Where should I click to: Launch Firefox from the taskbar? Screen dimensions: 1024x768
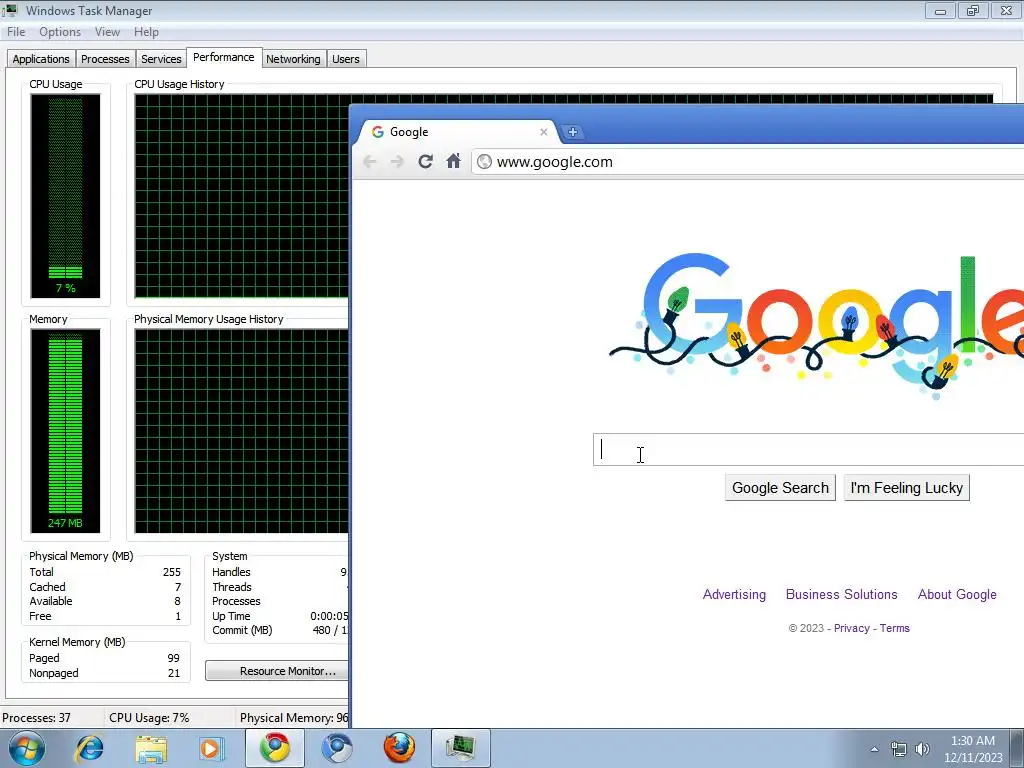point(399,748)
